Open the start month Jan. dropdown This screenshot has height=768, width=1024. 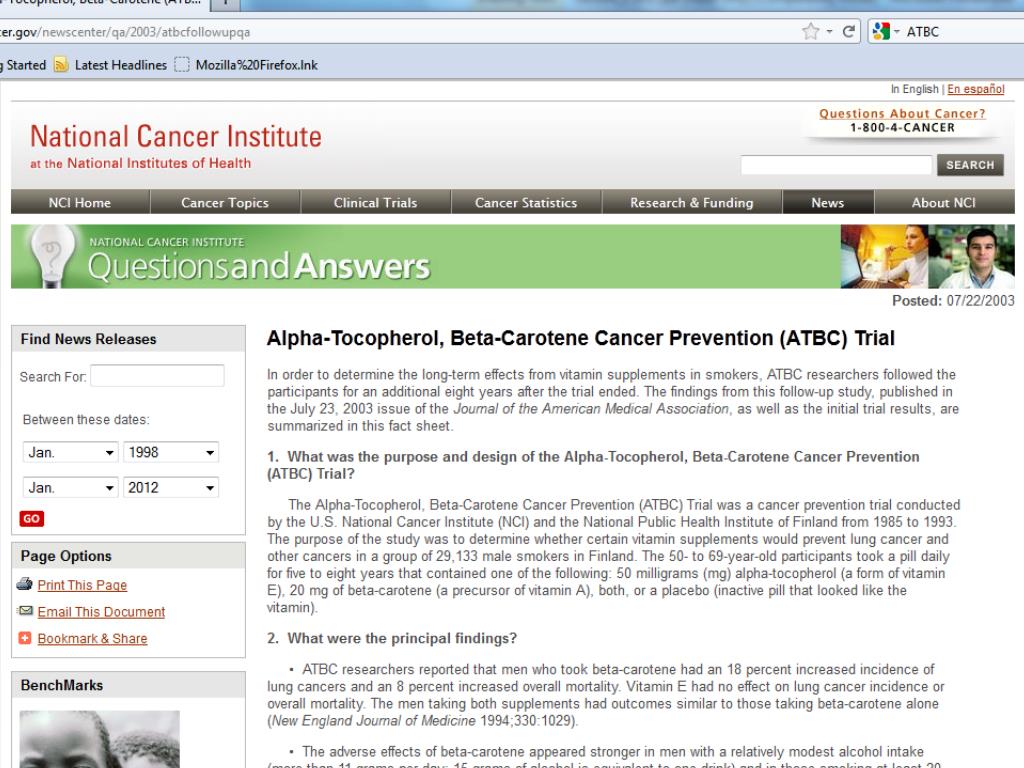pyautogui.click(x=71, y=452)
